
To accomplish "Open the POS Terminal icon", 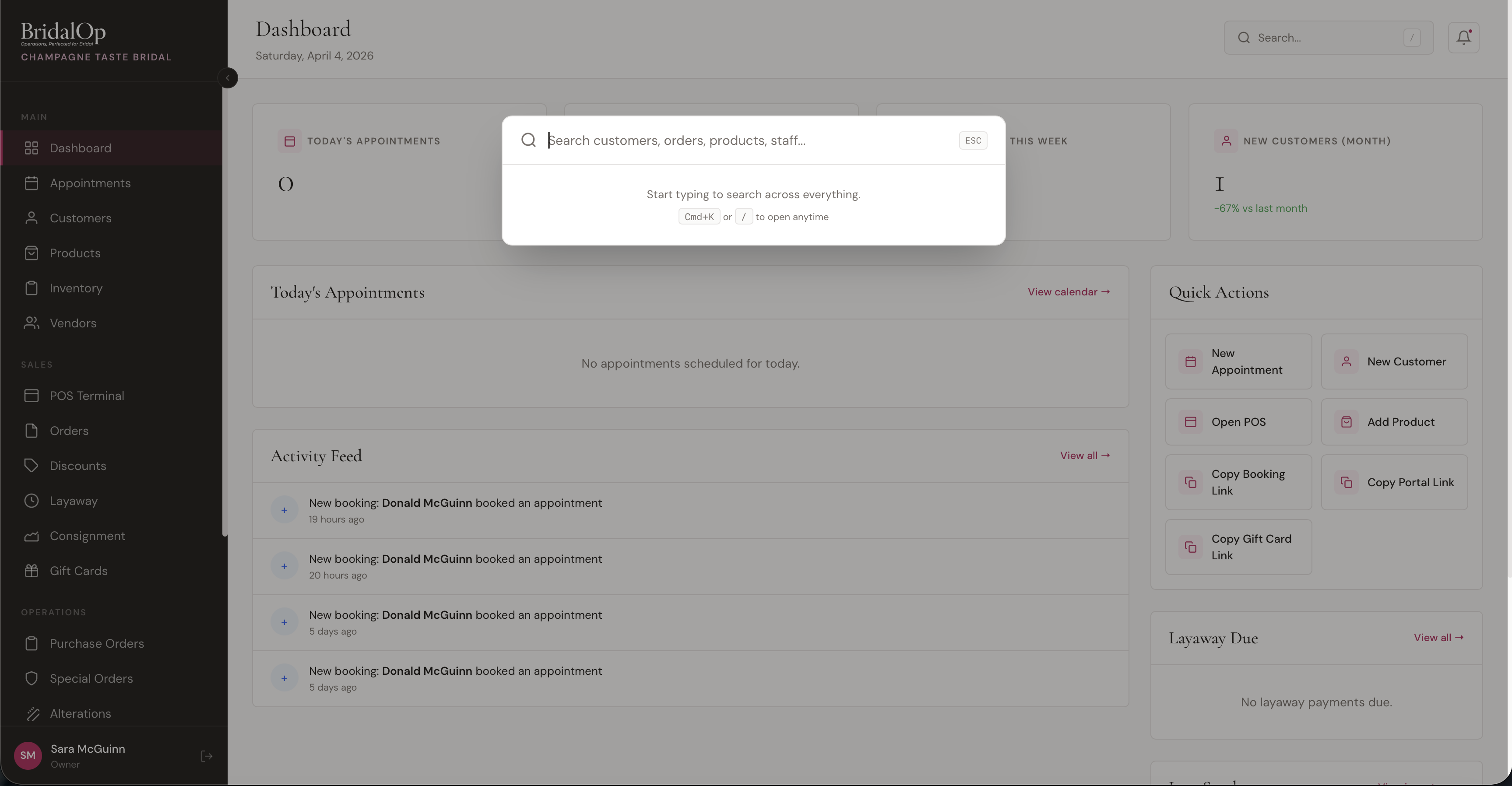I will pos(32,396).
